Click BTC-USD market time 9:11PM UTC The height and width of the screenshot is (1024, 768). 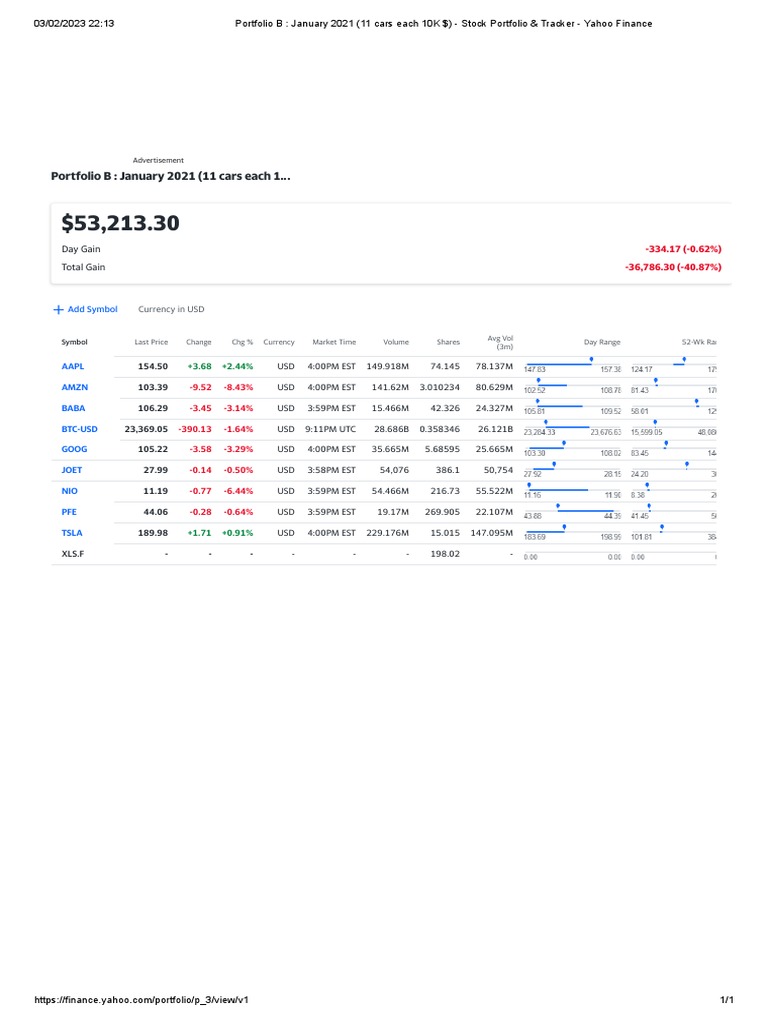click(330, 429)
